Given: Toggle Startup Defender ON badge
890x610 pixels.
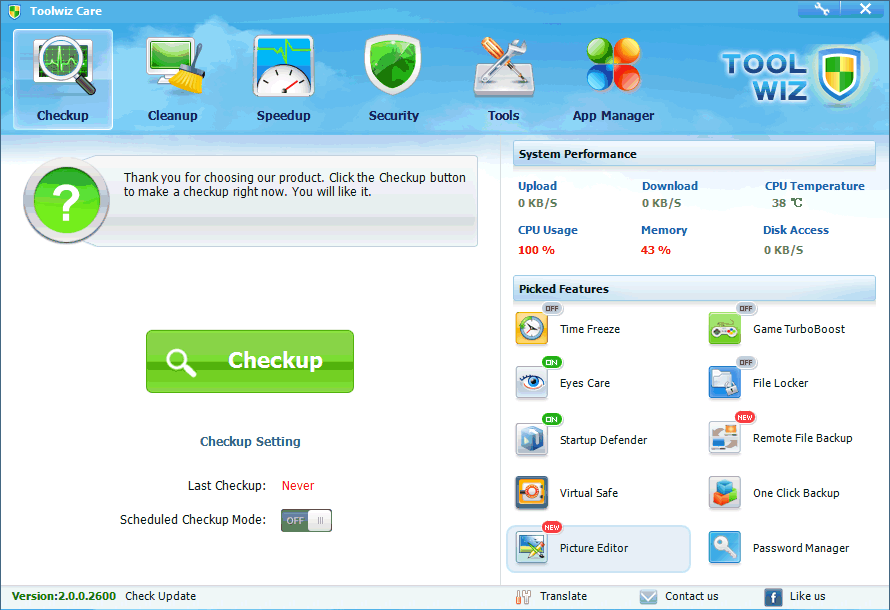Looking at the screenshot, I should pyautogui.click(x=552, y=419).
